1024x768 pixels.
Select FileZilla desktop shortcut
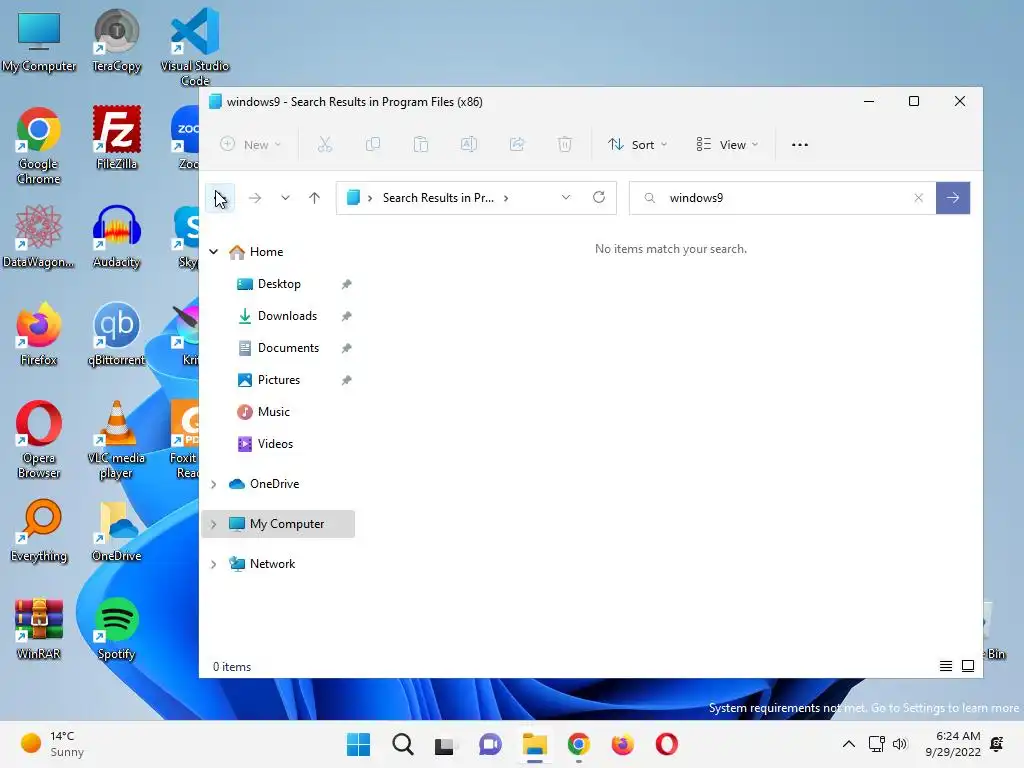point(116,138)
